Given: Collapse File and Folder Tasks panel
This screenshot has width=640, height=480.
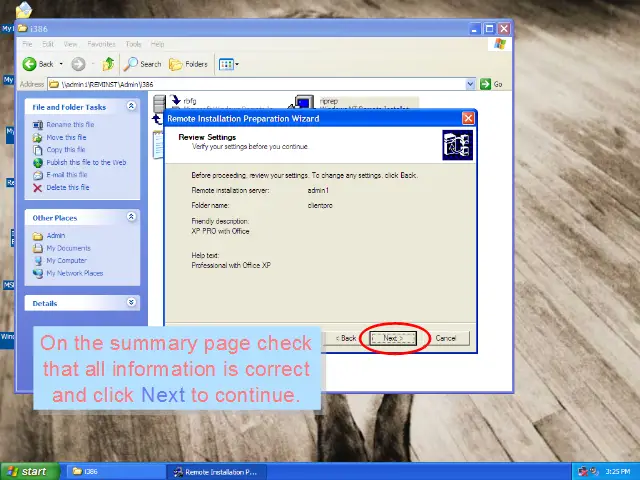Looking at the screenshot, I should (131, 106).
